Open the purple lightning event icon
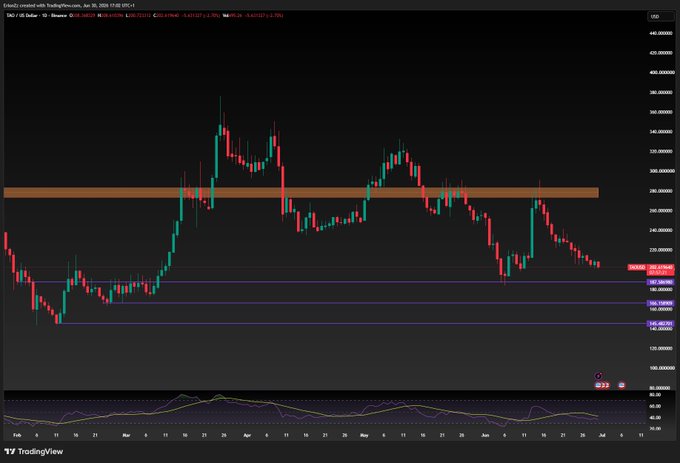This screenshot has width=680, height=463. 598,376
